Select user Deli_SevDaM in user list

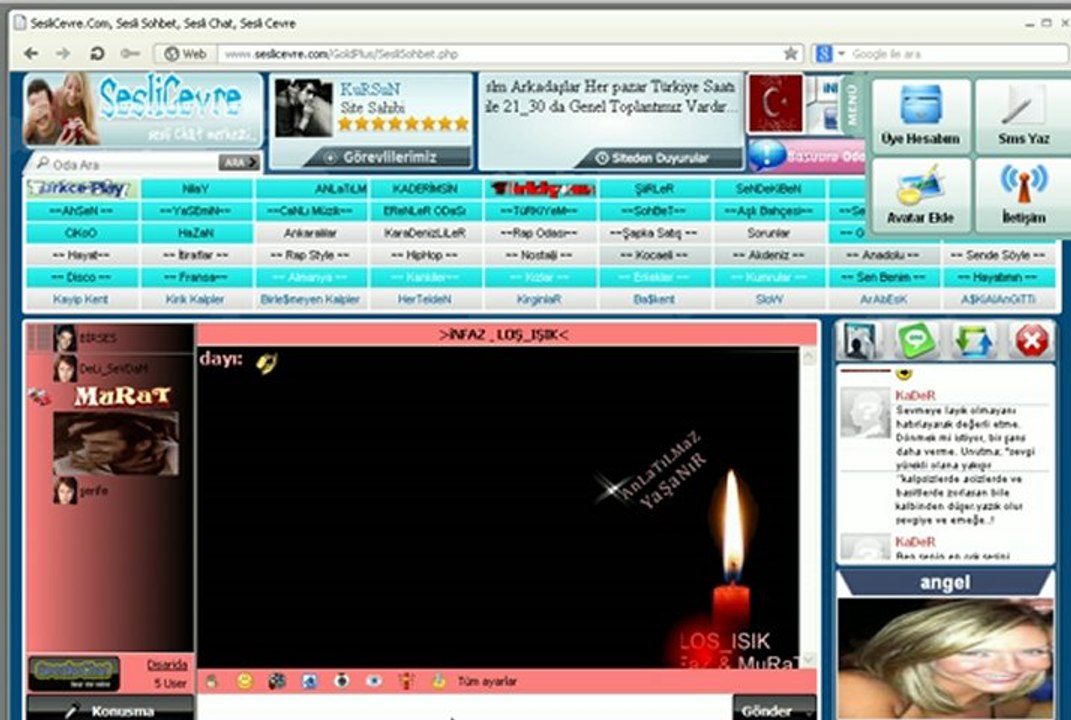click(x=113, y=369)
